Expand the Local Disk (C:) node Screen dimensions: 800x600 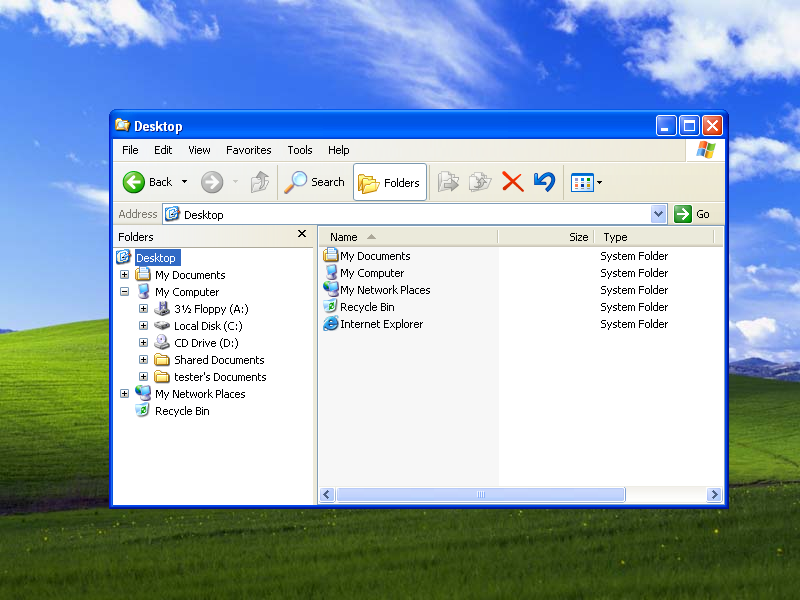143,326
